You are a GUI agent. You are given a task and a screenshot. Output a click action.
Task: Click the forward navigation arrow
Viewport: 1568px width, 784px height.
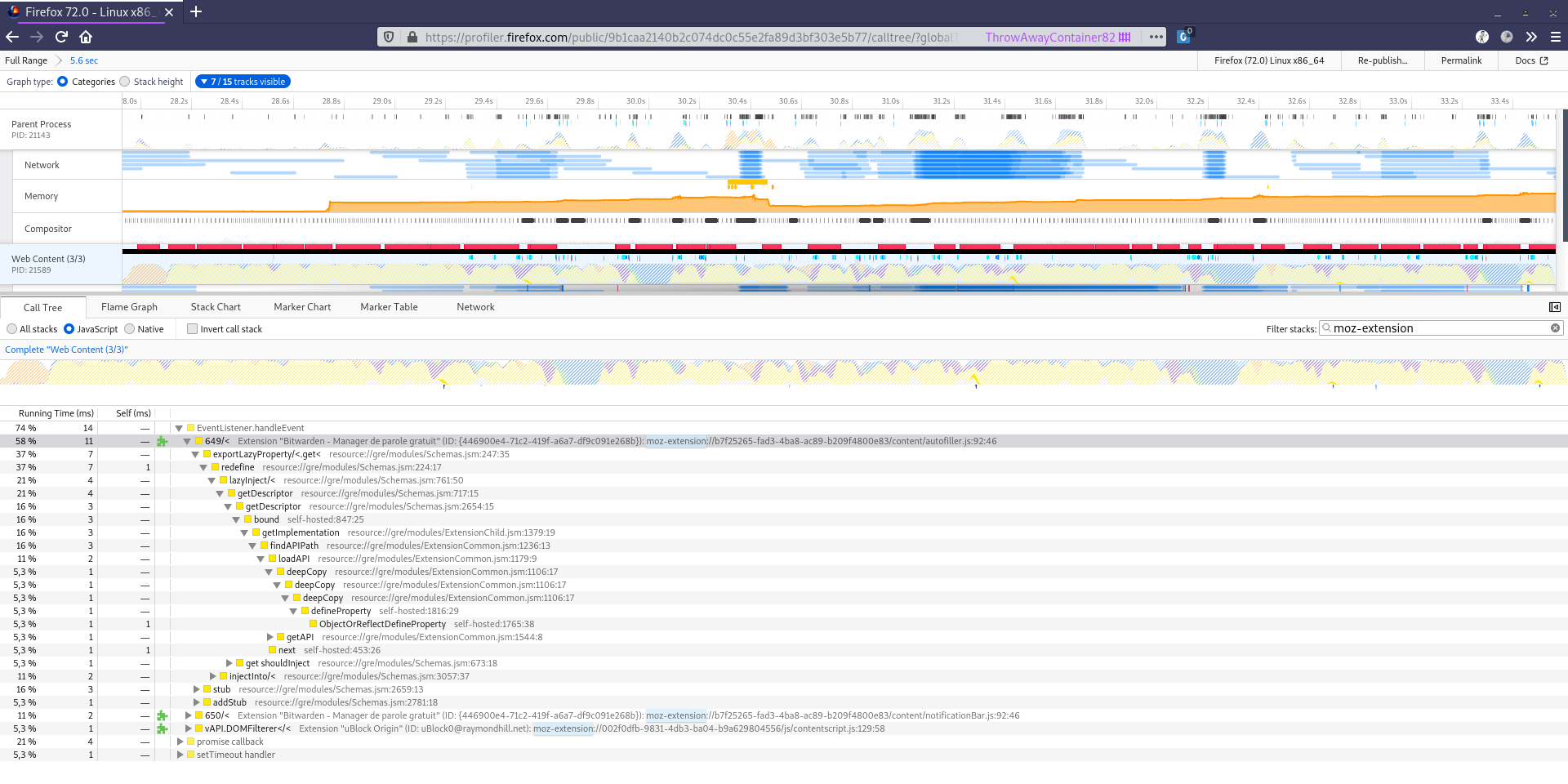[x=37, y=37]
